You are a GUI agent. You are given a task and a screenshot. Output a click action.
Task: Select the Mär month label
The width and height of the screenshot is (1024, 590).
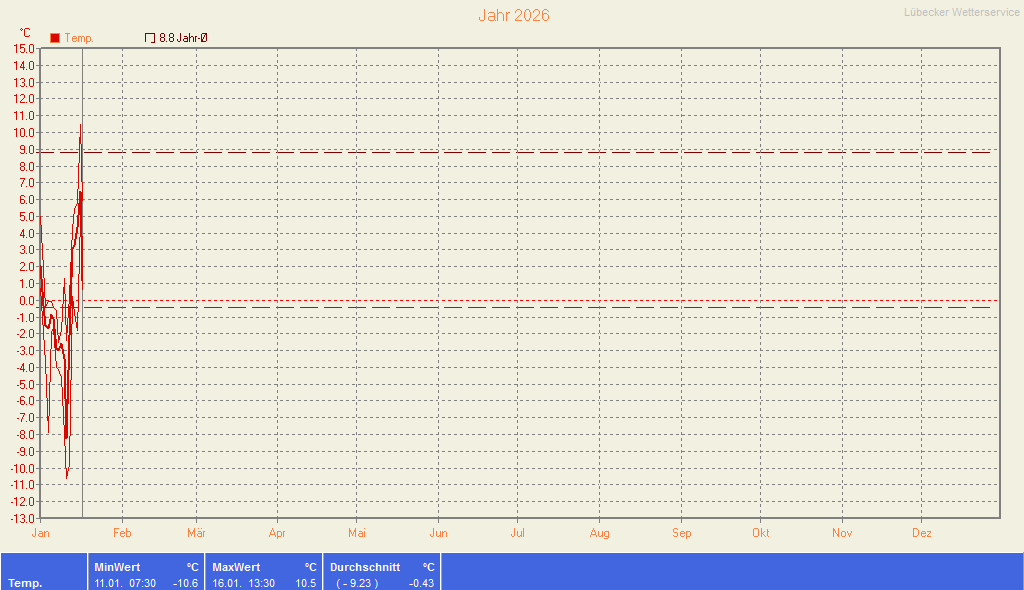coord(196,533)
